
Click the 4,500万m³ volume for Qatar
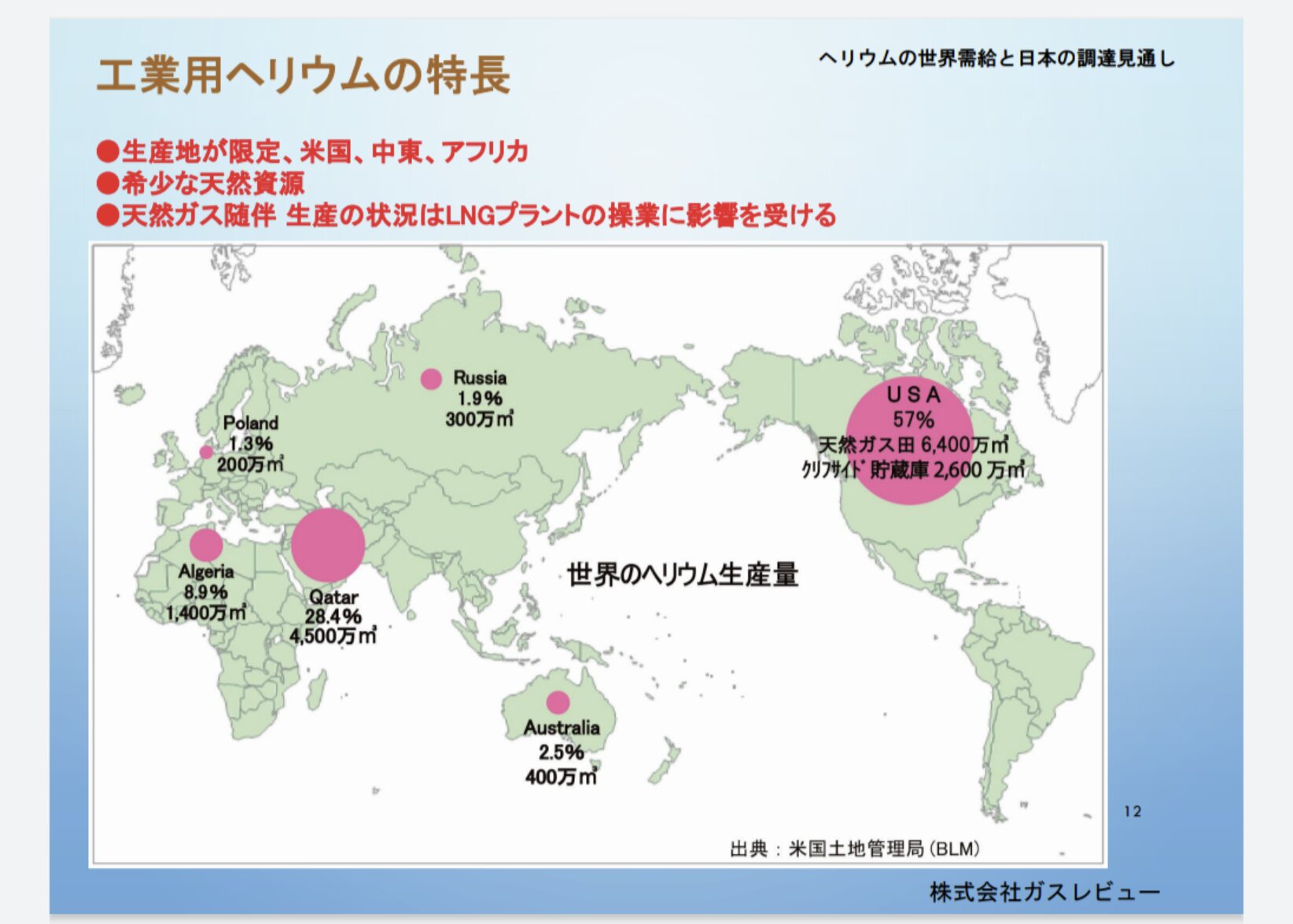pos(333,635)
